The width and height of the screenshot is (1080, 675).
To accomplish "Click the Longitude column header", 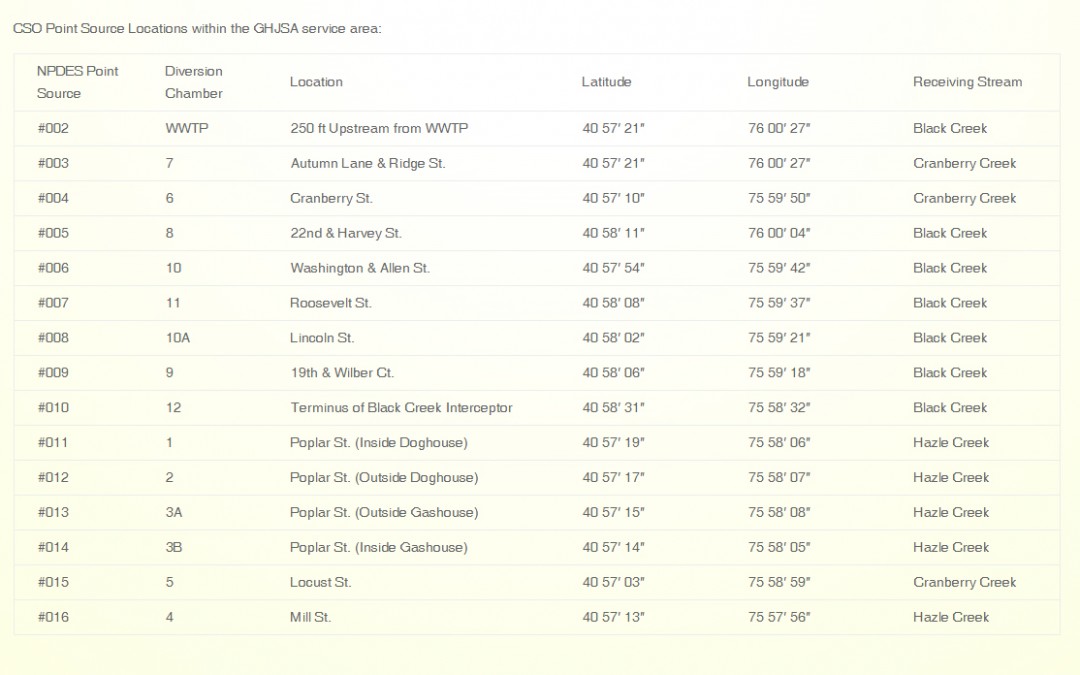I will coord(777,82).
